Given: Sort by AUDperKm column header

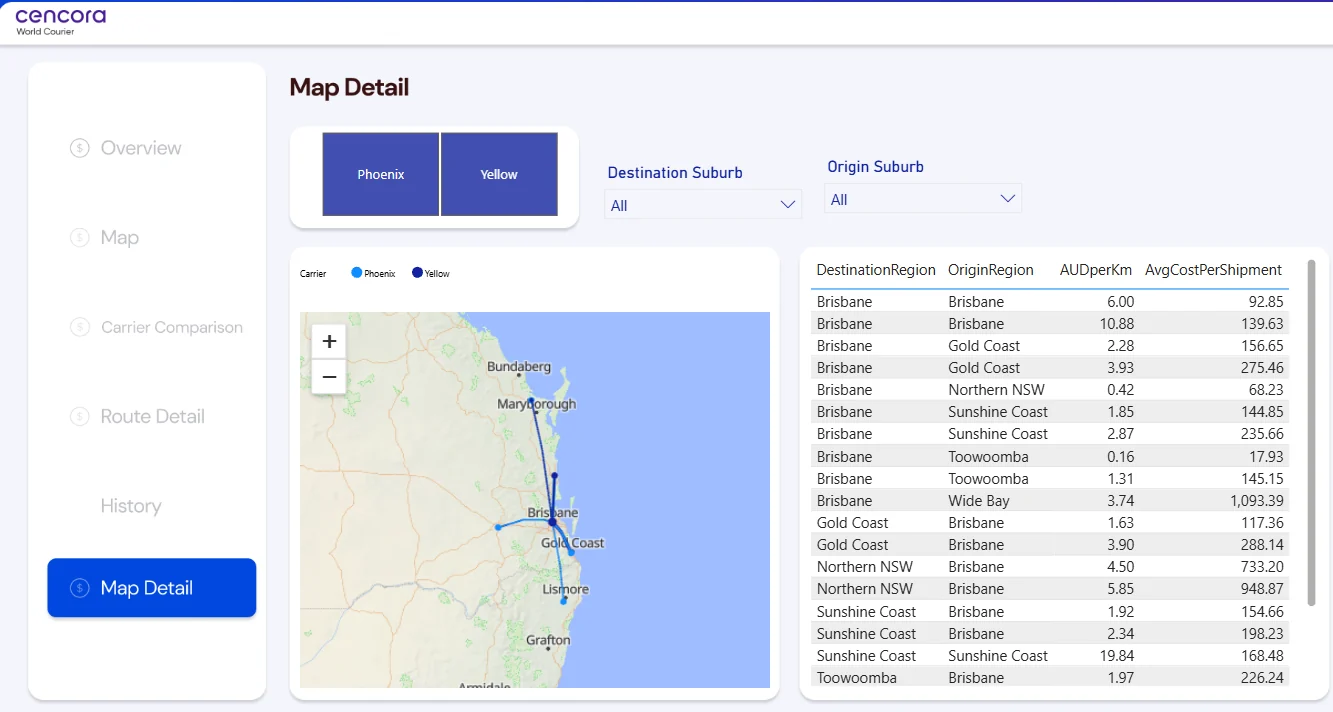Looking at the screenshot, I should pos(1096,270).
